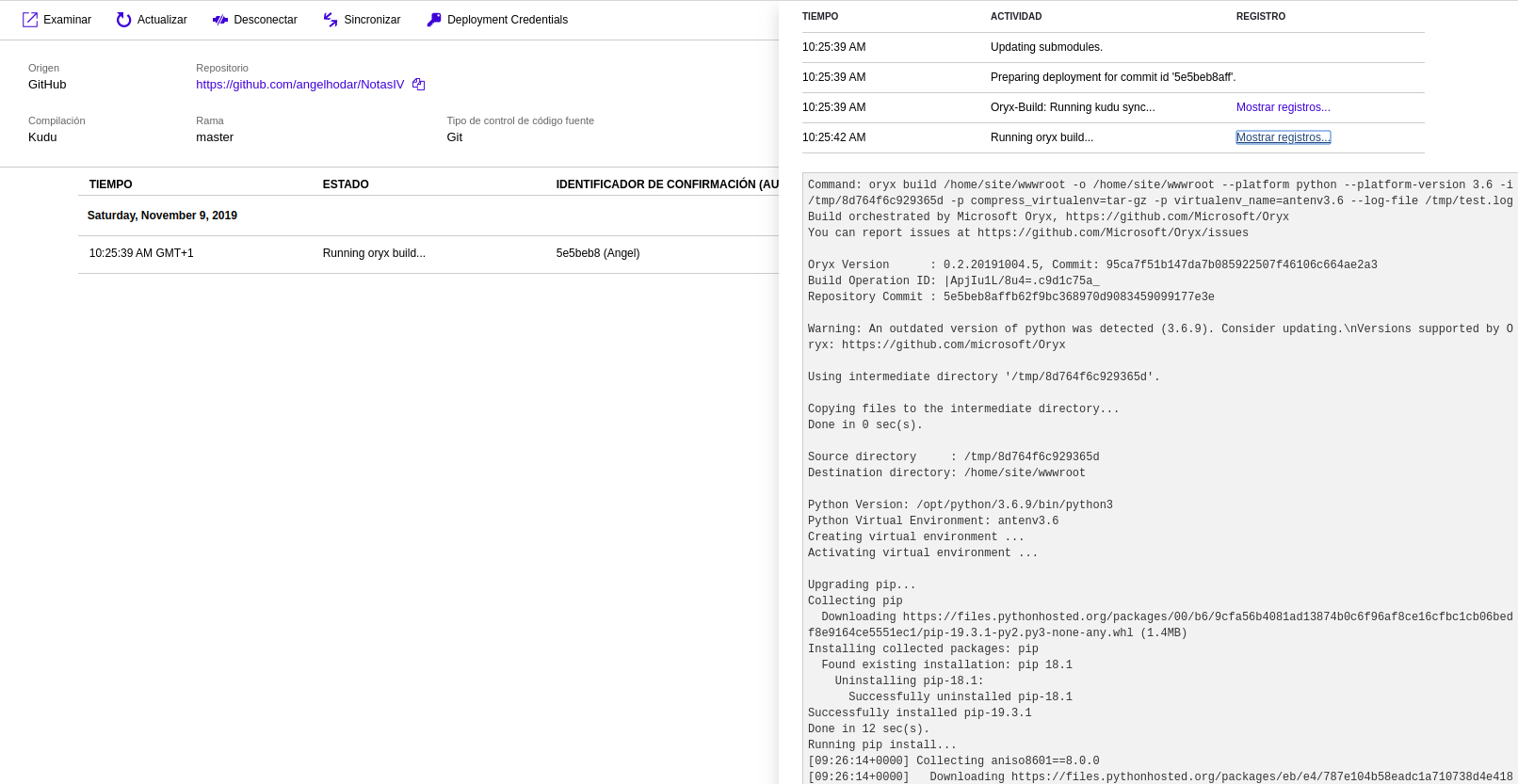1518x784 pixels.
Task: Click the Python Virtual Environment antenv3.6 line
Action: [933, 520]
